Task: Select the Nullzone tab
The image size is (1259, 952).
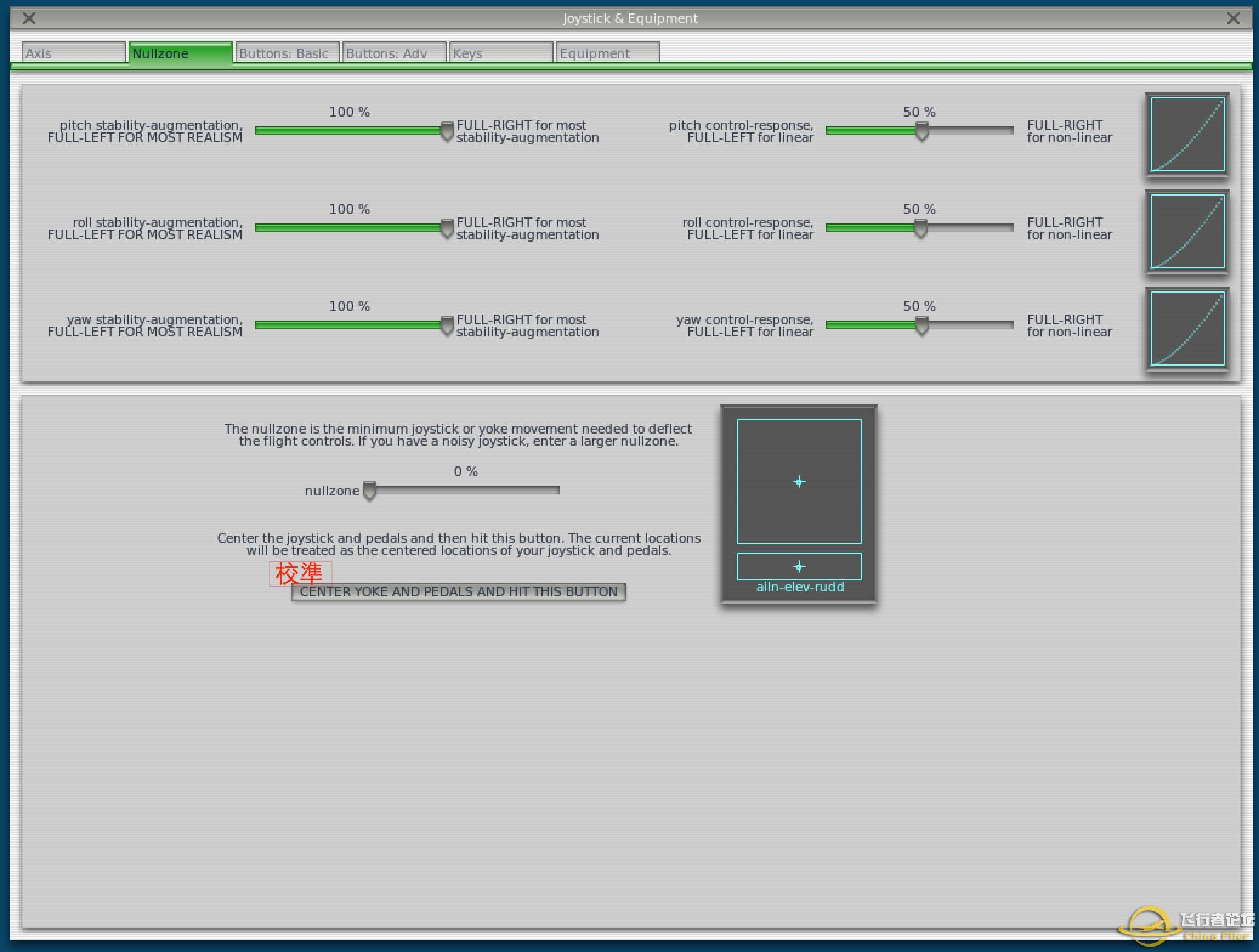Action: click(x=180, y=53)
